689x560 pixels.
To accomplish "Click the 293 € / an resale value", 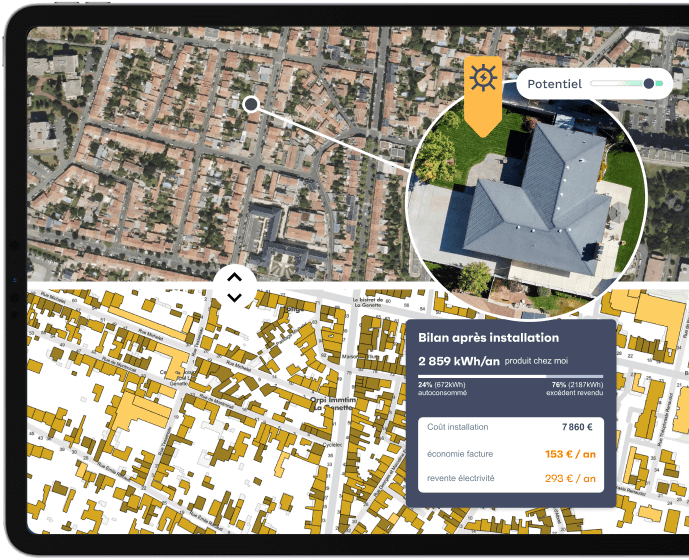I will pos(570,478).
